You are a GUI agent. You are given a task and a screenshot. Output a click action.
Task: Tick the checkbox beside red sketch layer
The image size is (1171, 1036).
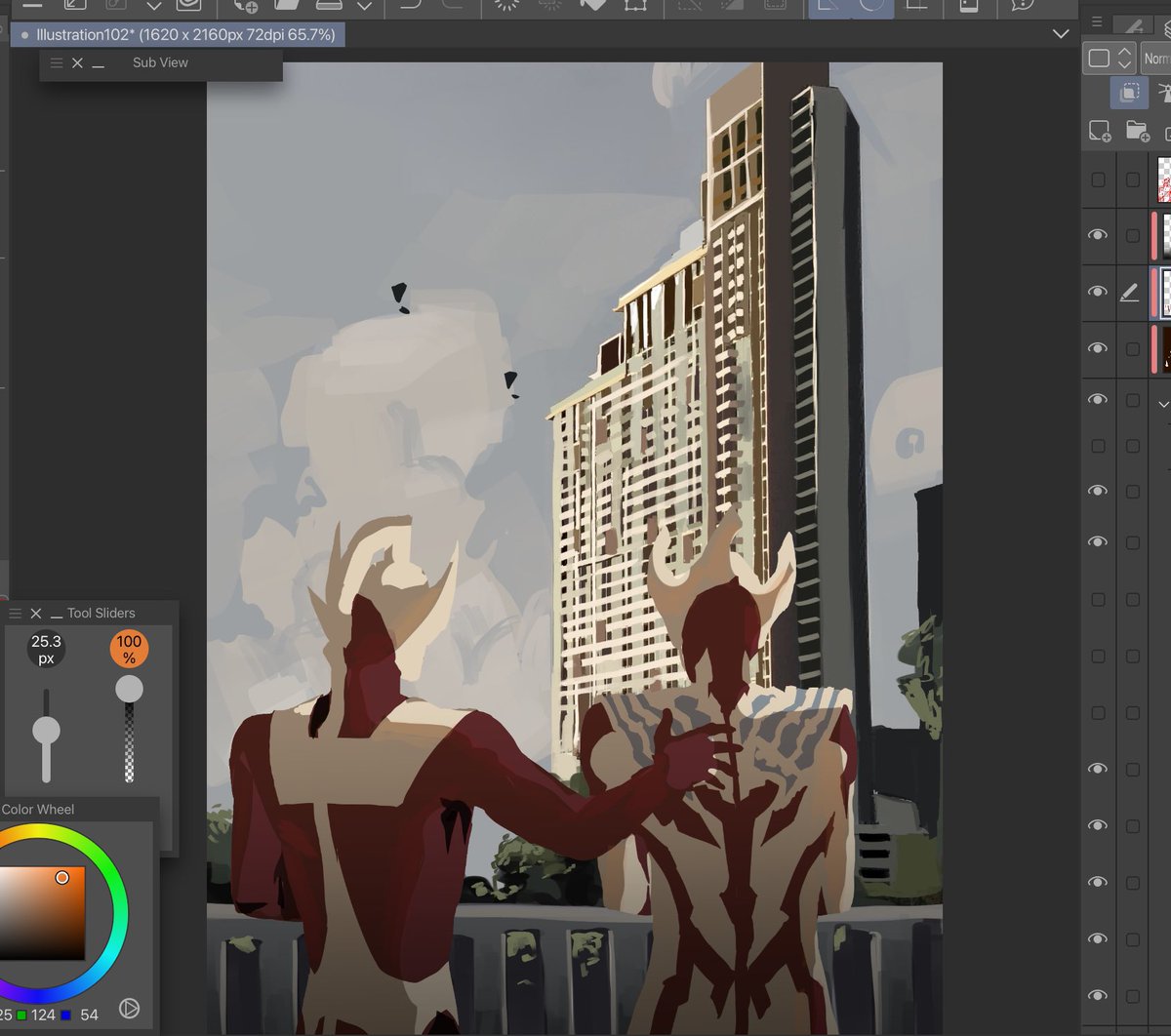click(x=1132, y=179)
